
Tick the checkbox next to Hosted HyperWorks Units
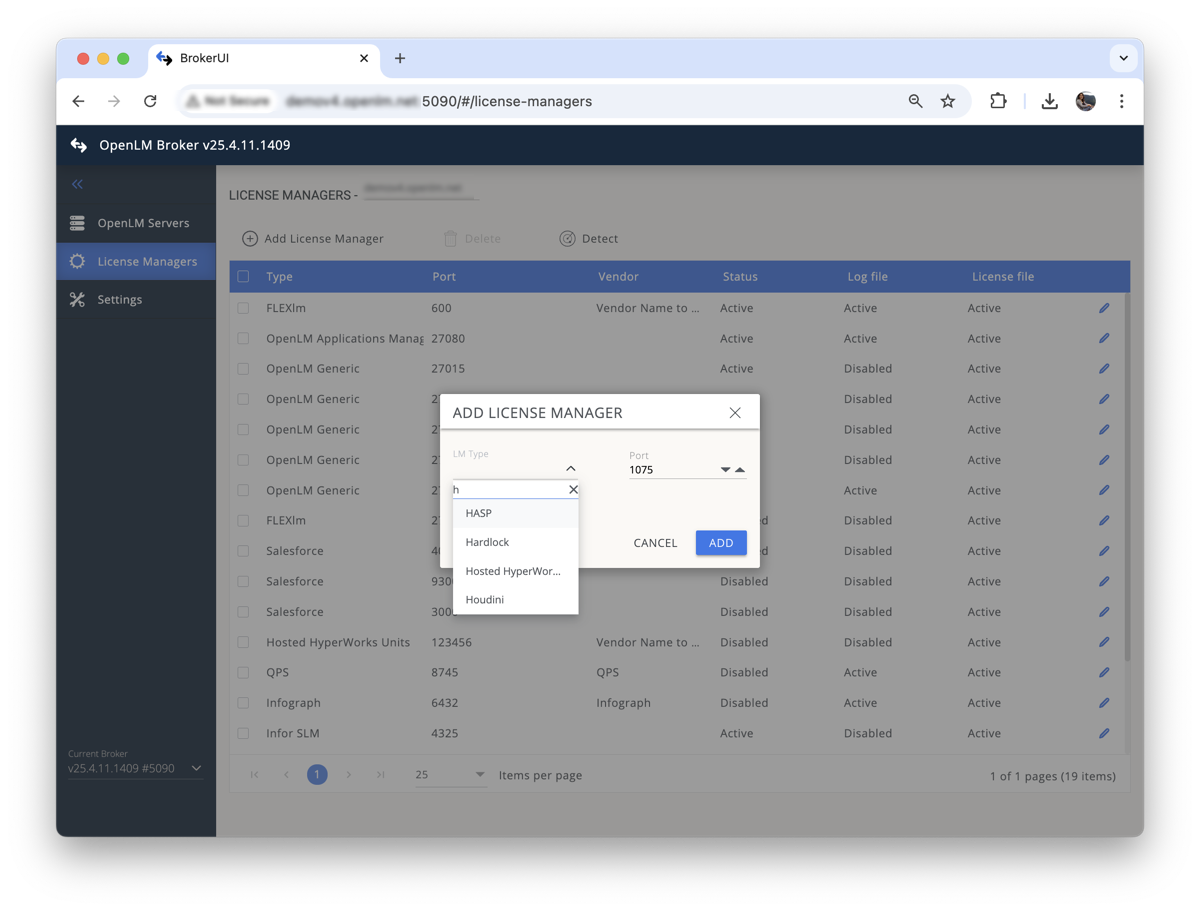click(242, 642)
